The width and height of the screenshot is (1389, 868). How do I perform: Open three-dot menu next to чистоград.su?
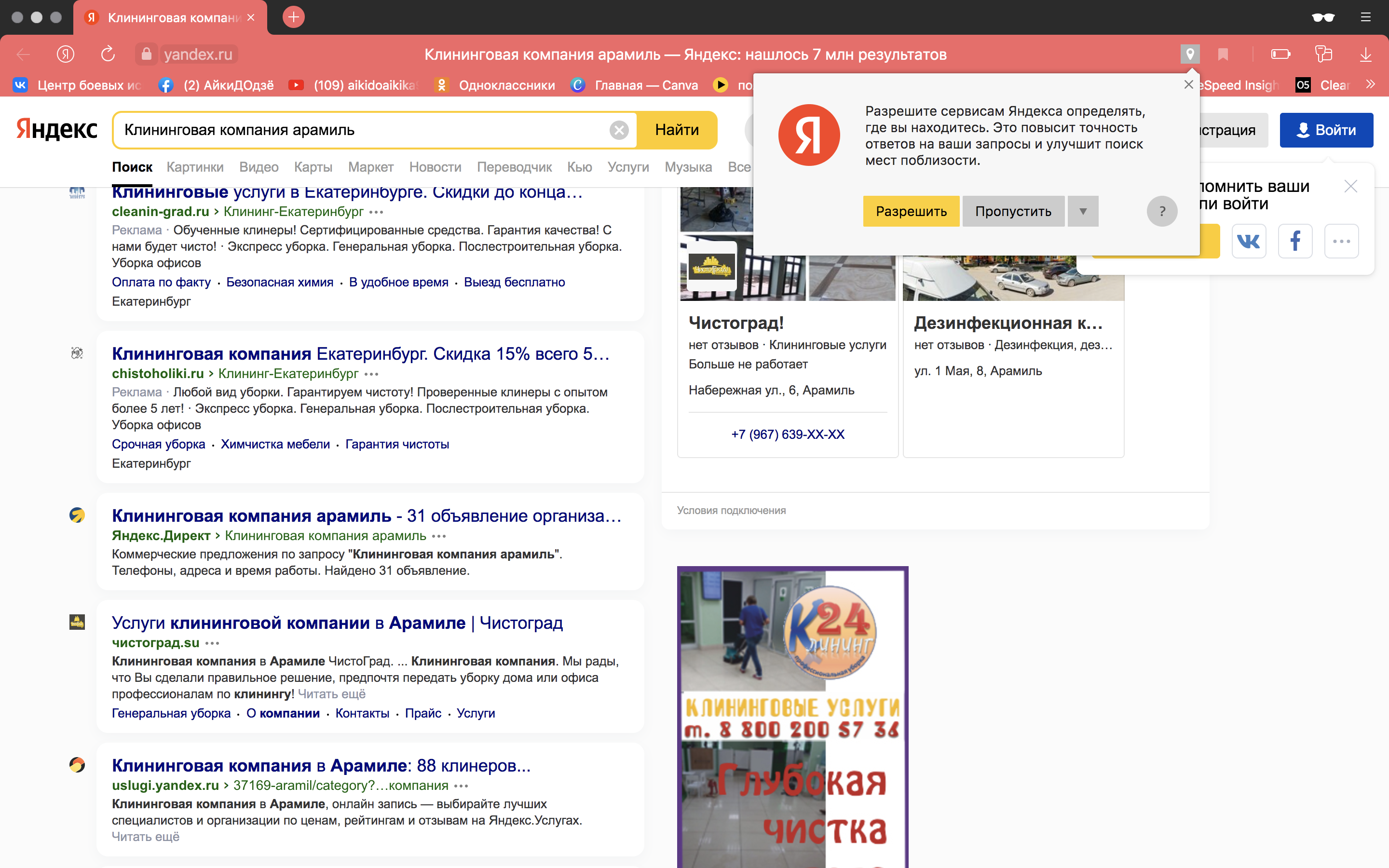[x=212, y=643]
